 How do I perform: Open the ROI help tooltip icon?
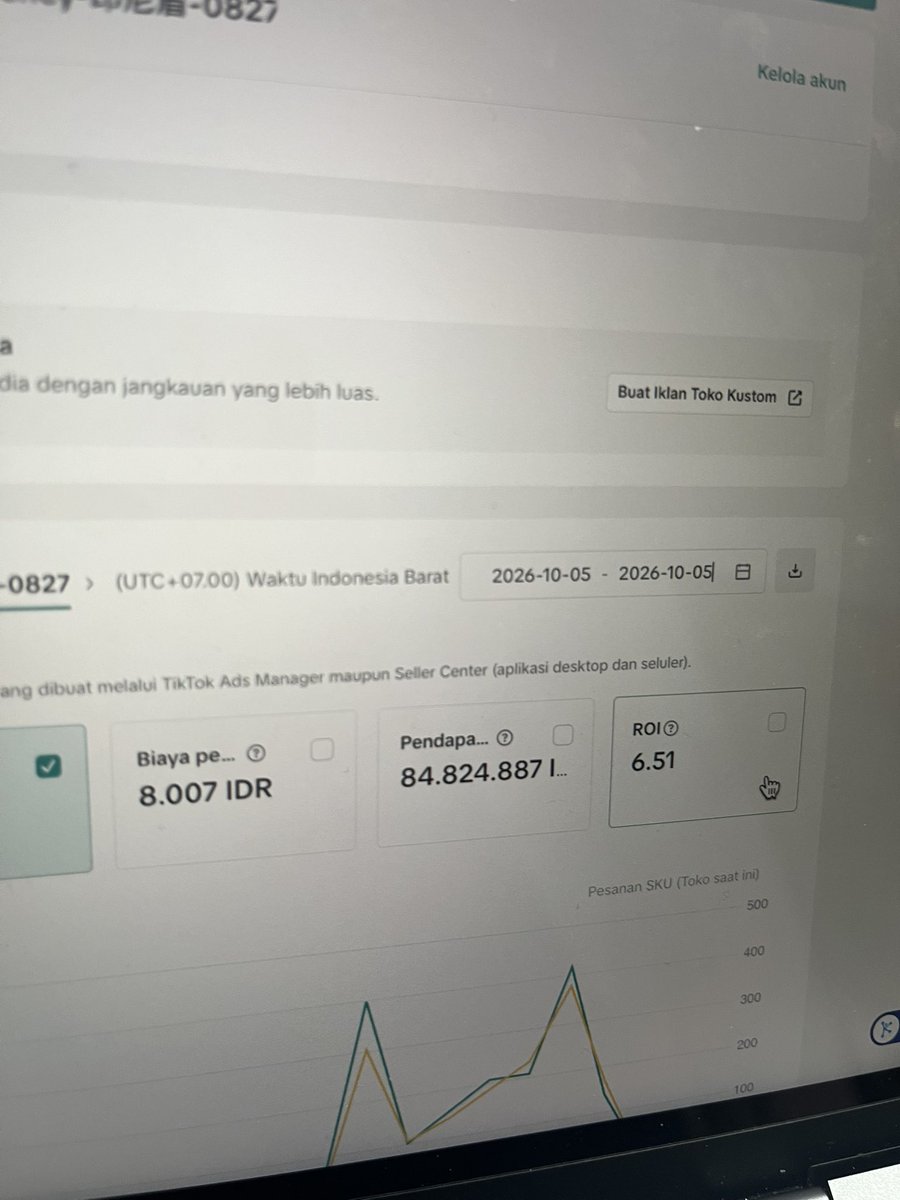pyautogui.click(x=672, y=728)
